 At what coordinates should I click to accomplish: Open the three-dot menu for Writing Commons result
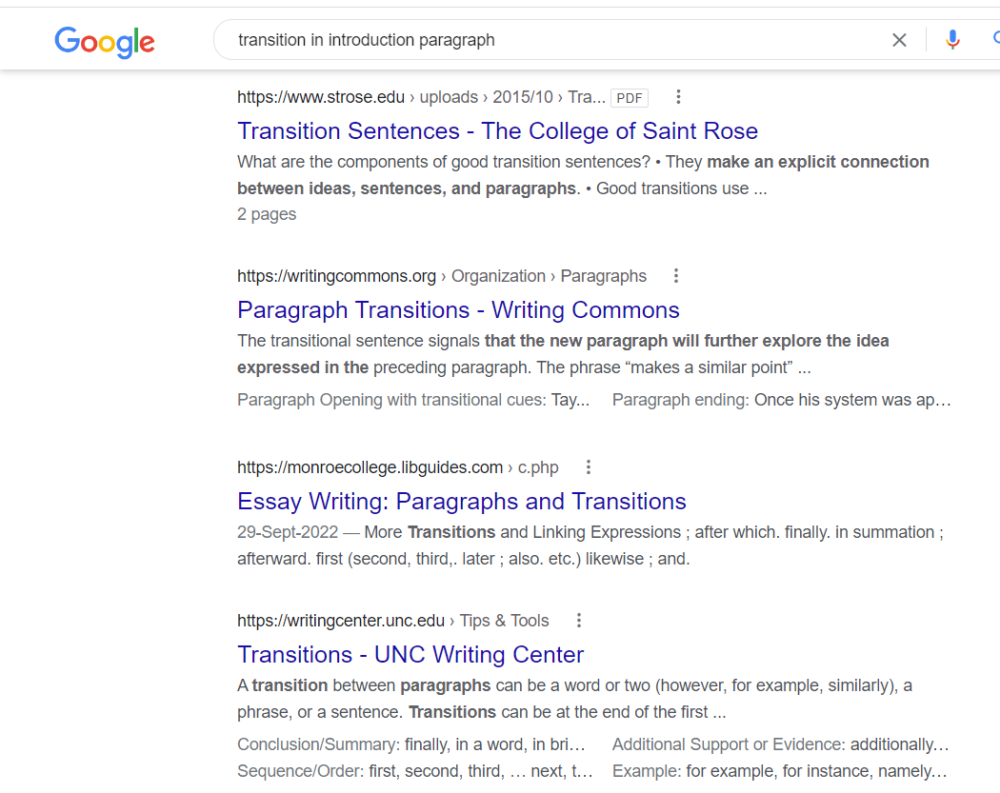676,275
